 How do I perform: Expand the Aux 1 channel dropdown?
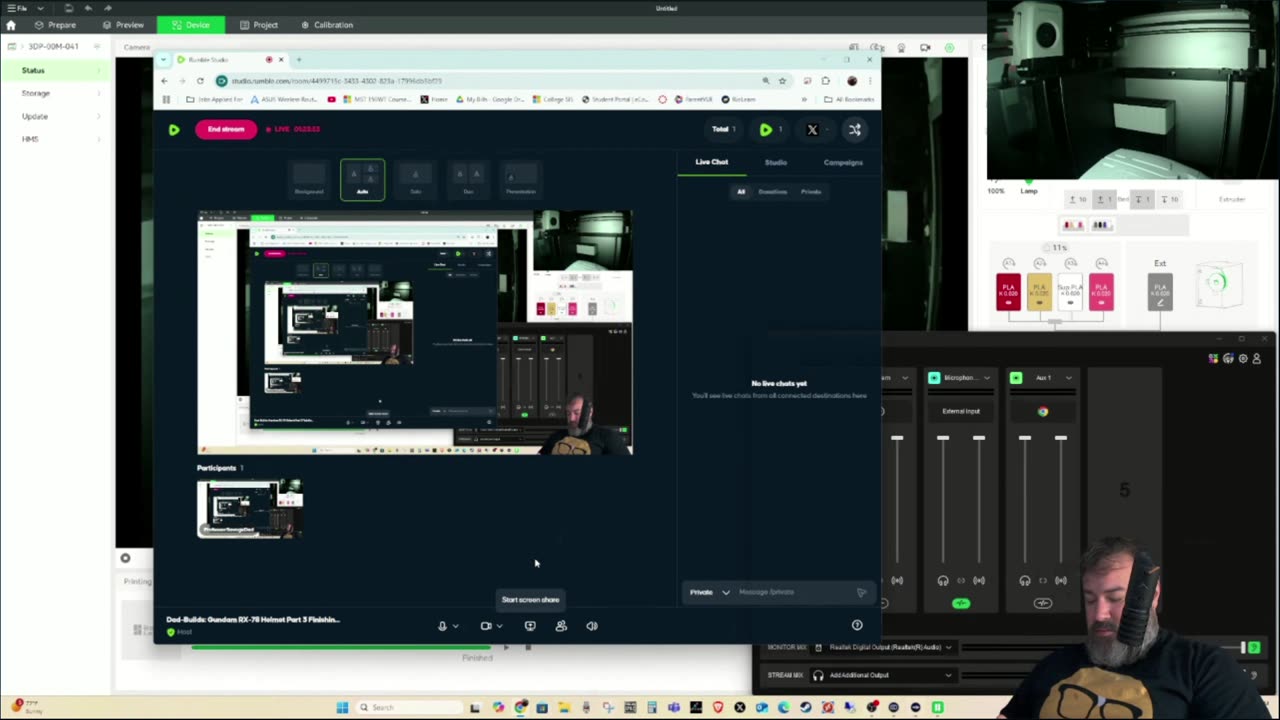point(1068,378)
